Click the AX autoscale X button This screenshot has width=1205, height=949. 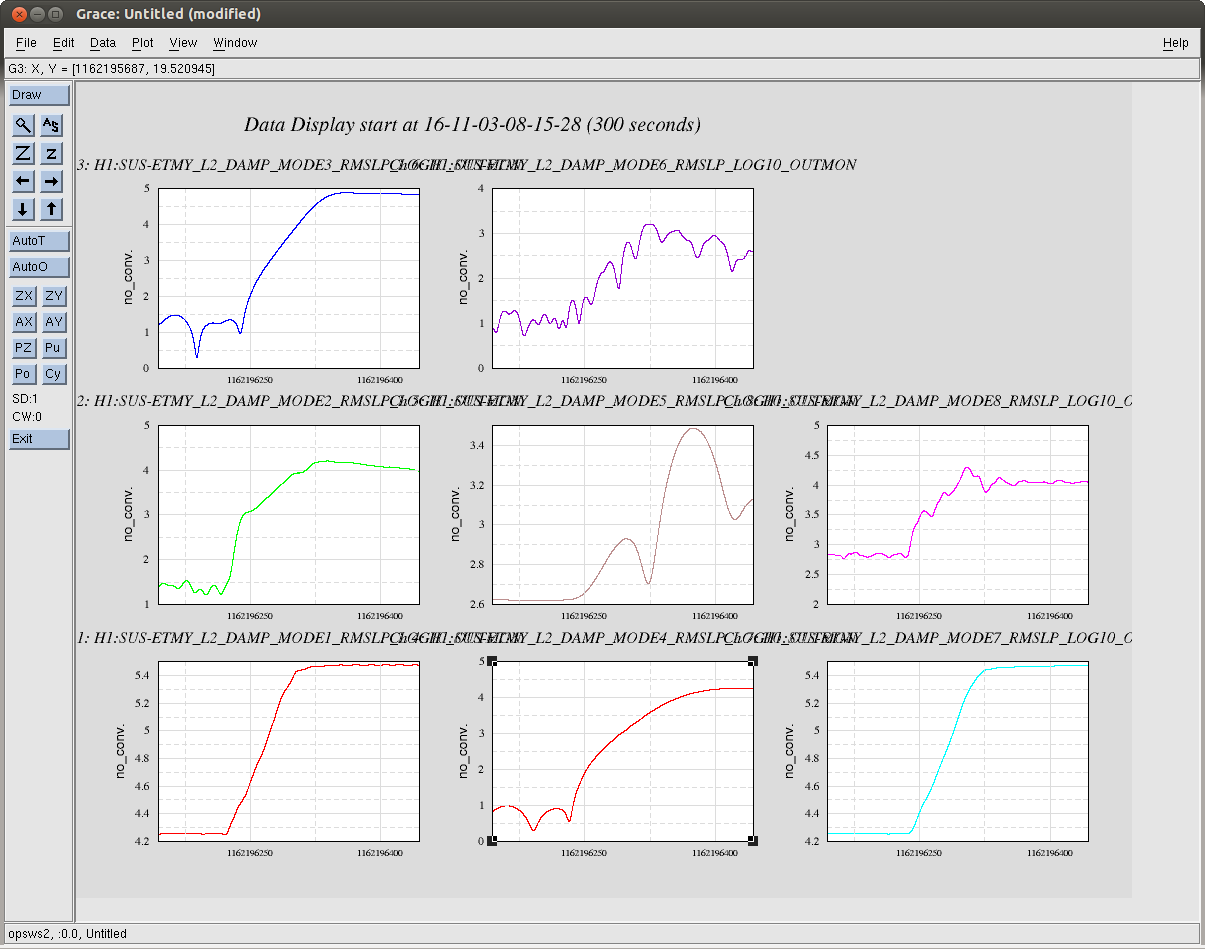coord(24,322)
